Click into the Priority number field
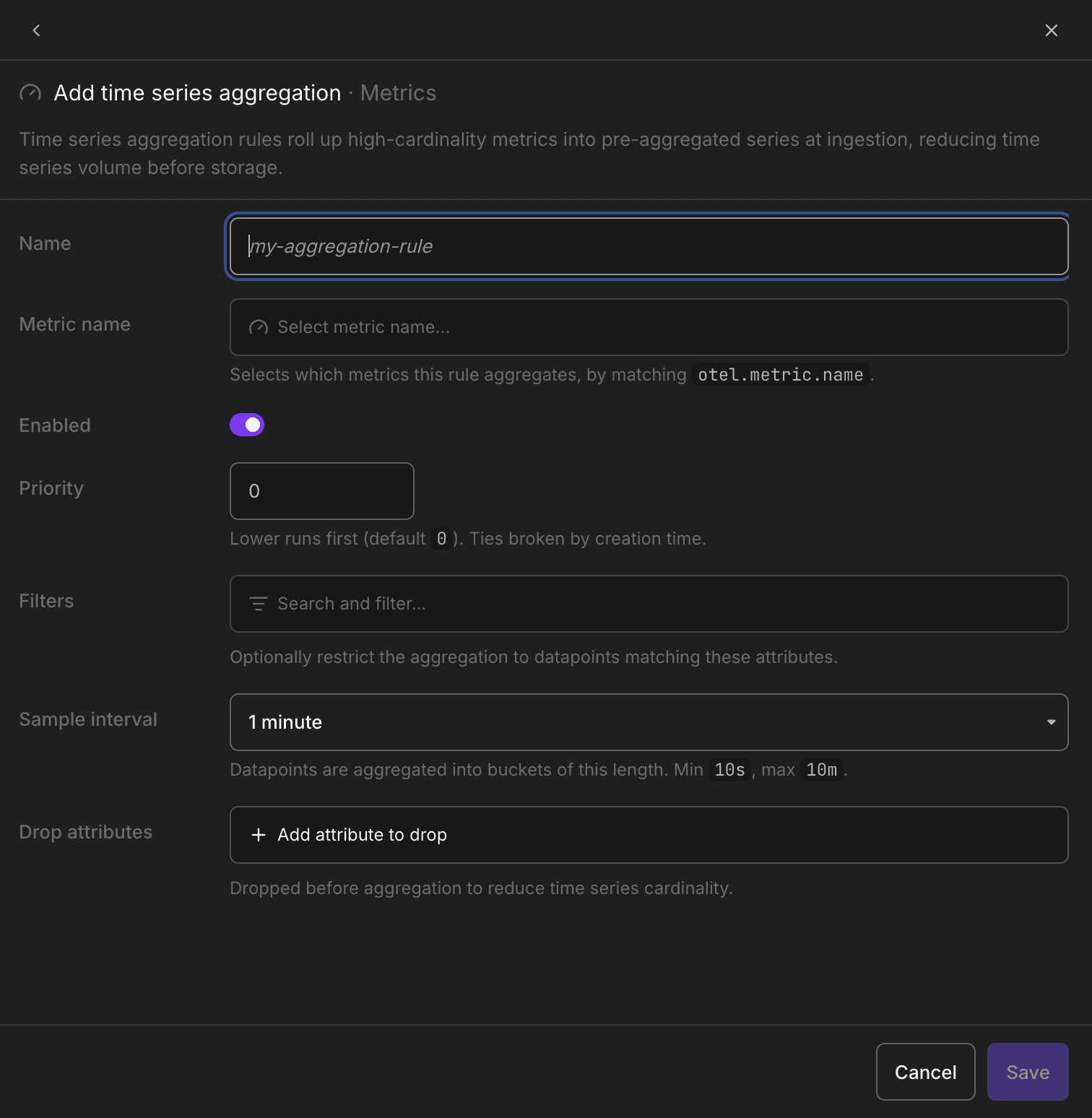The image size is (1092, 1118). pos(322,491)
